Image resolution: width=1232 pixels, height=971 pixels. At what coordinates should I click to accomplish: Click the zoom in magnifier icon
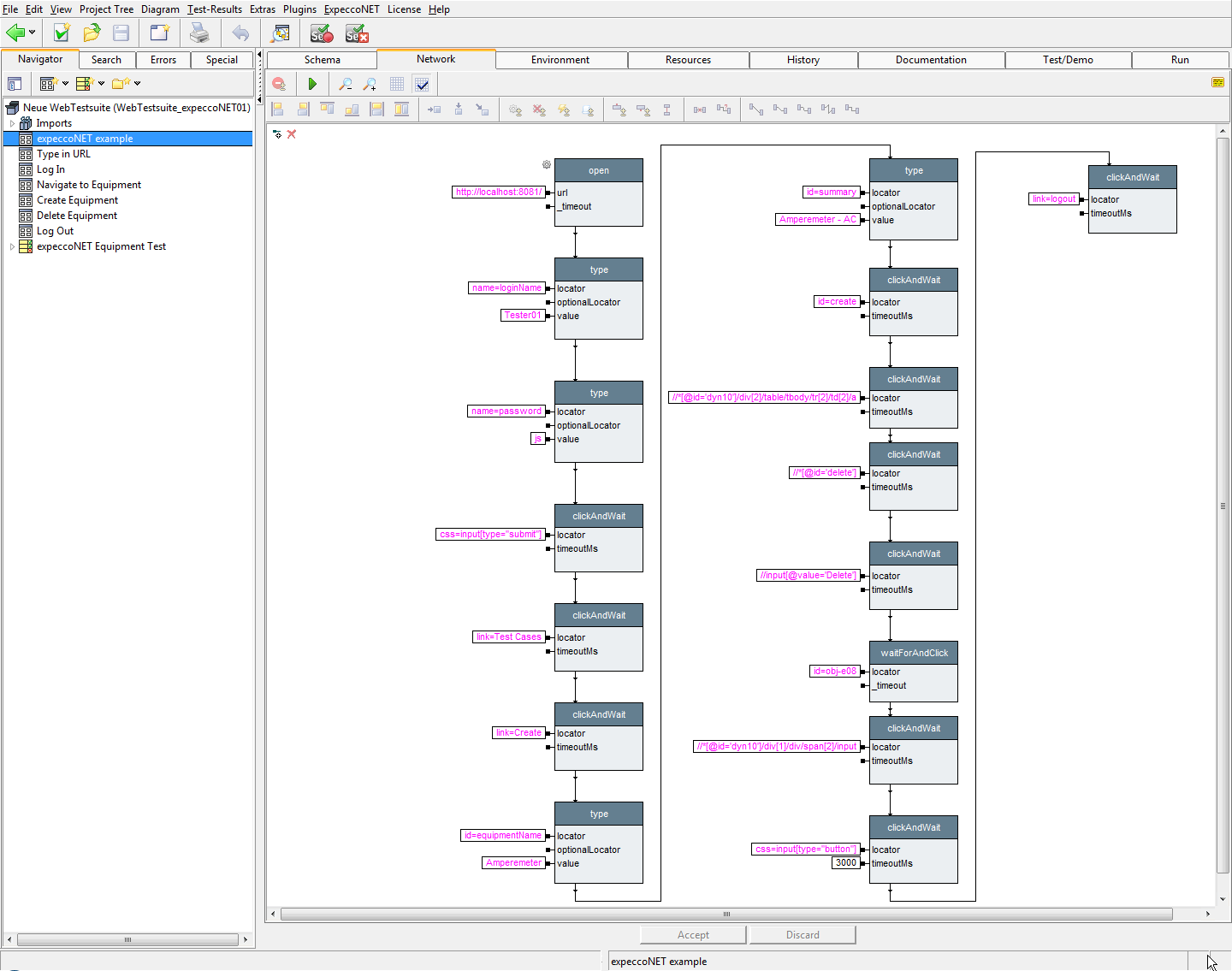coord(370,84)
